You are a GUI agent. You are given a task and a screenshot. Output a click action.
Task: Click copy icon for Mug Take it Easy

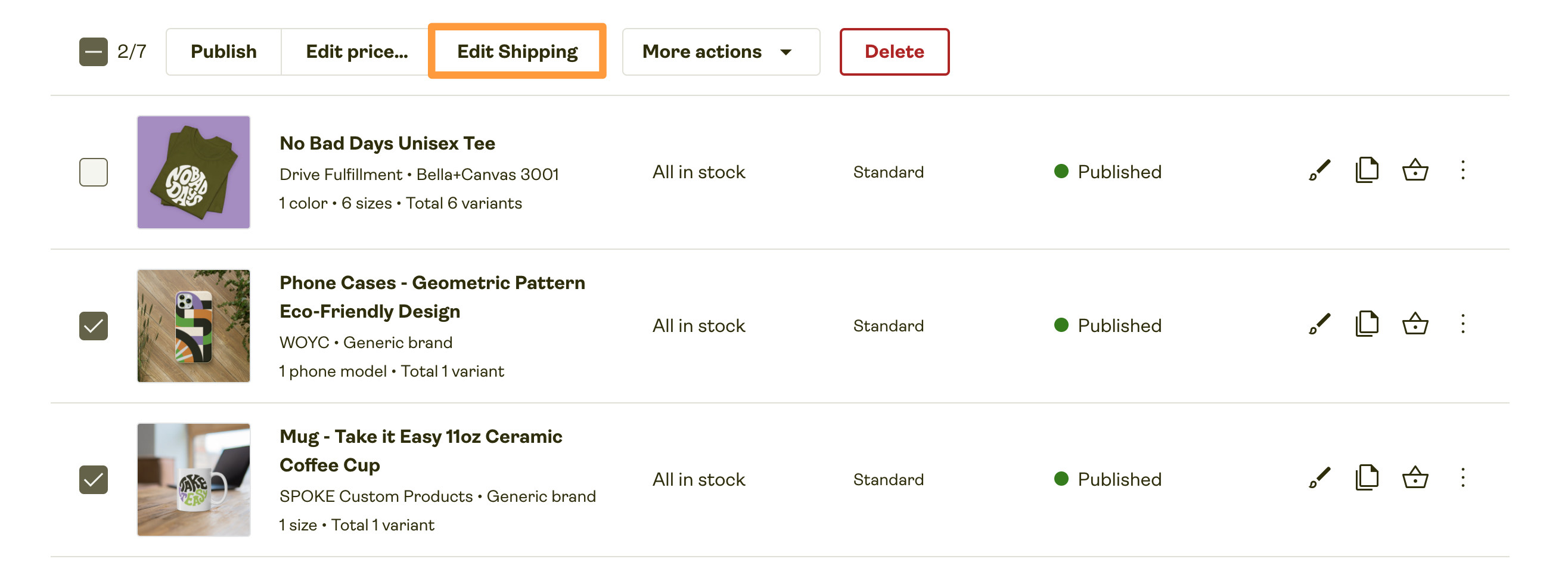[1367, 479]
